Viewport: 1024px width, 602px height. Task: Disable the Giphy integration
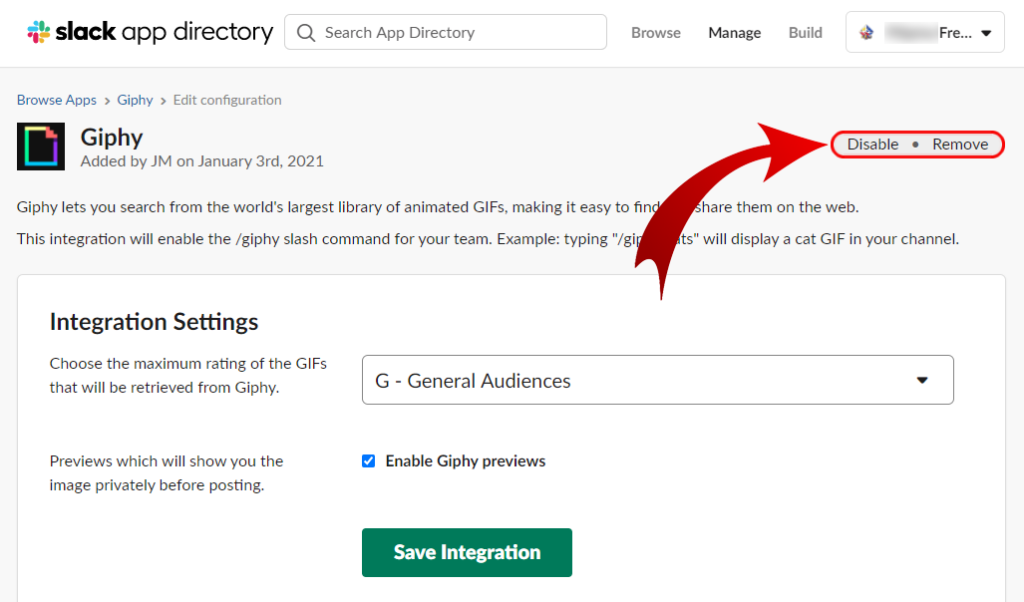(872, 143)
